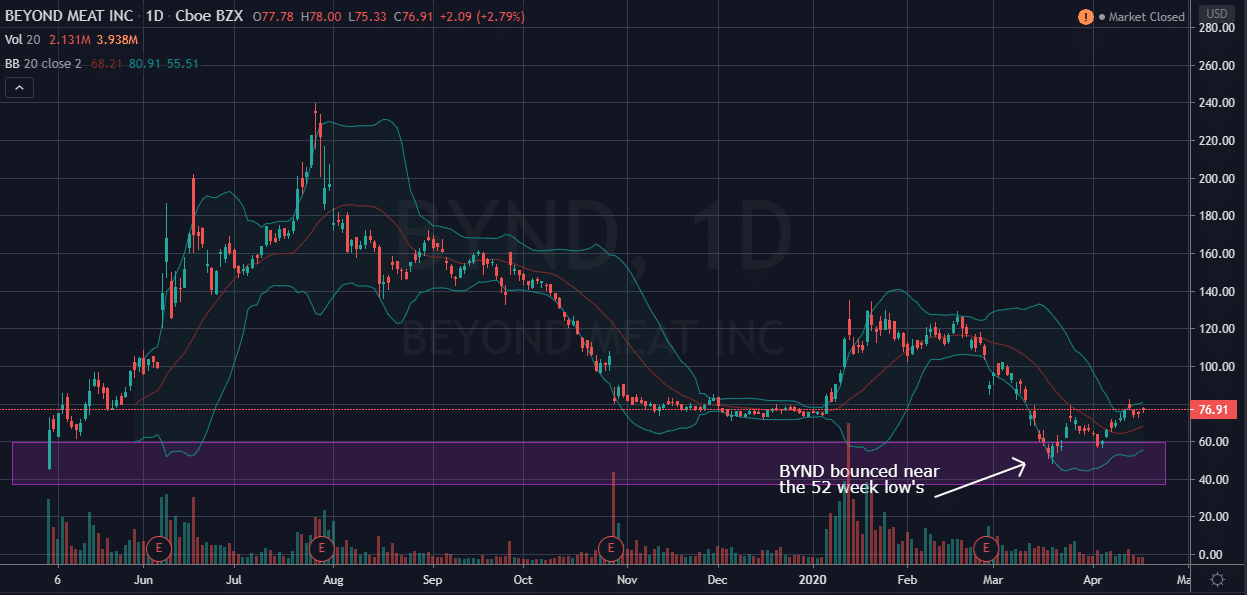
Task: Click the 160.00 price axis label
Action: pos(1218,254)
